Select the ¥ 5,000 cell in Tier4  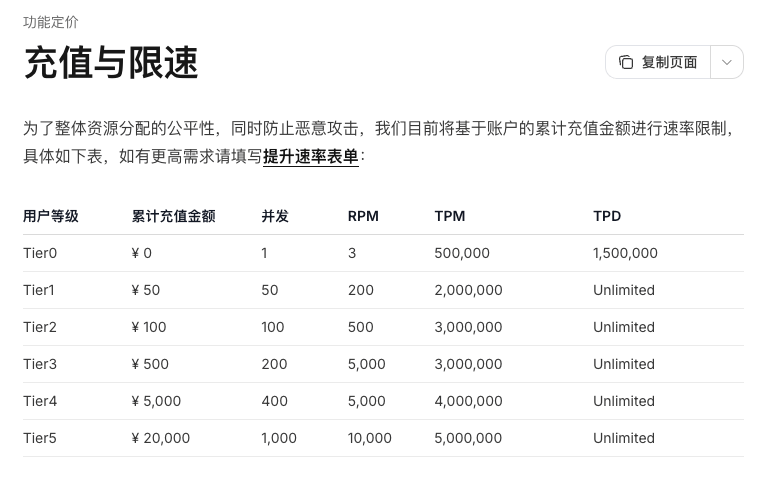pyautogui.click(x=156, y=401)
